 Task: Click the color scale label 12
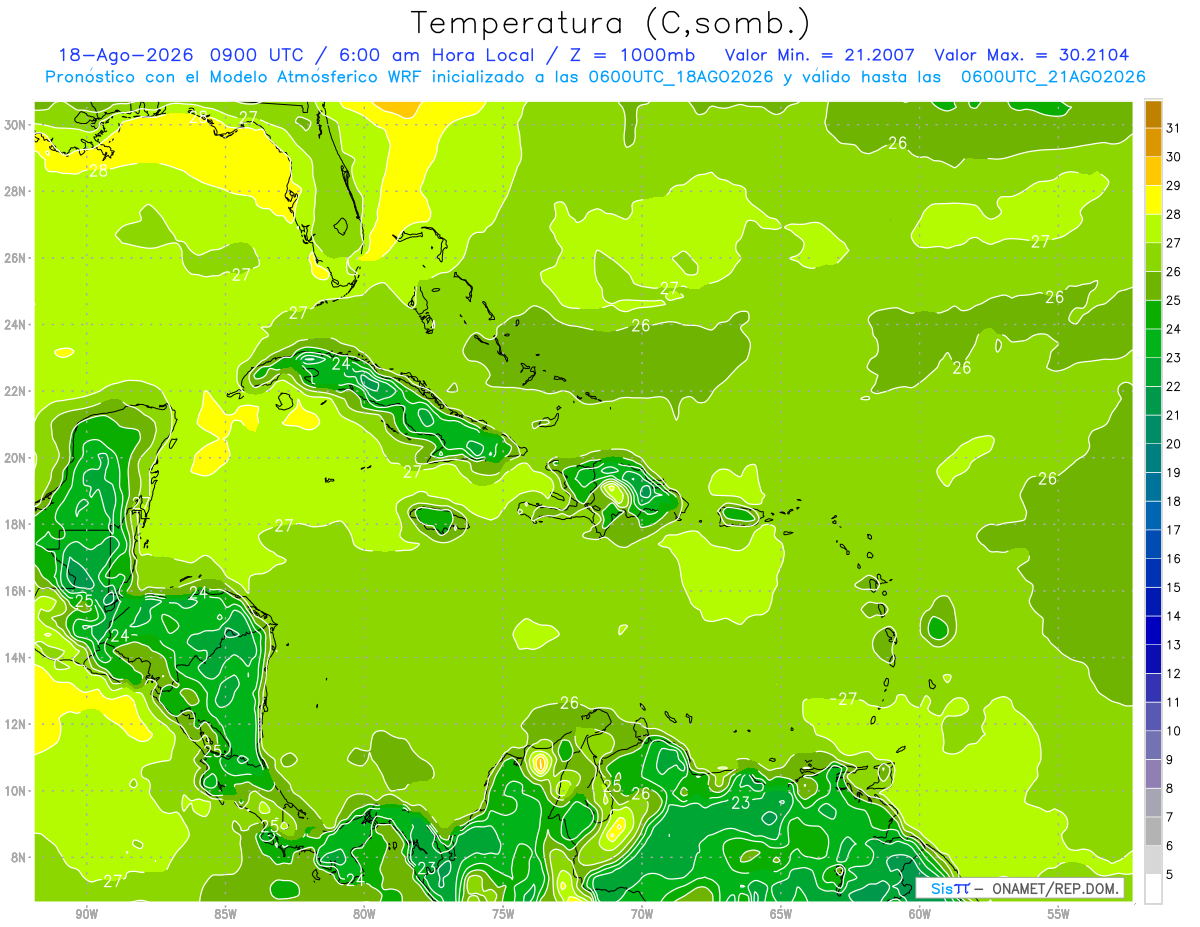[x=1173, y=674]
